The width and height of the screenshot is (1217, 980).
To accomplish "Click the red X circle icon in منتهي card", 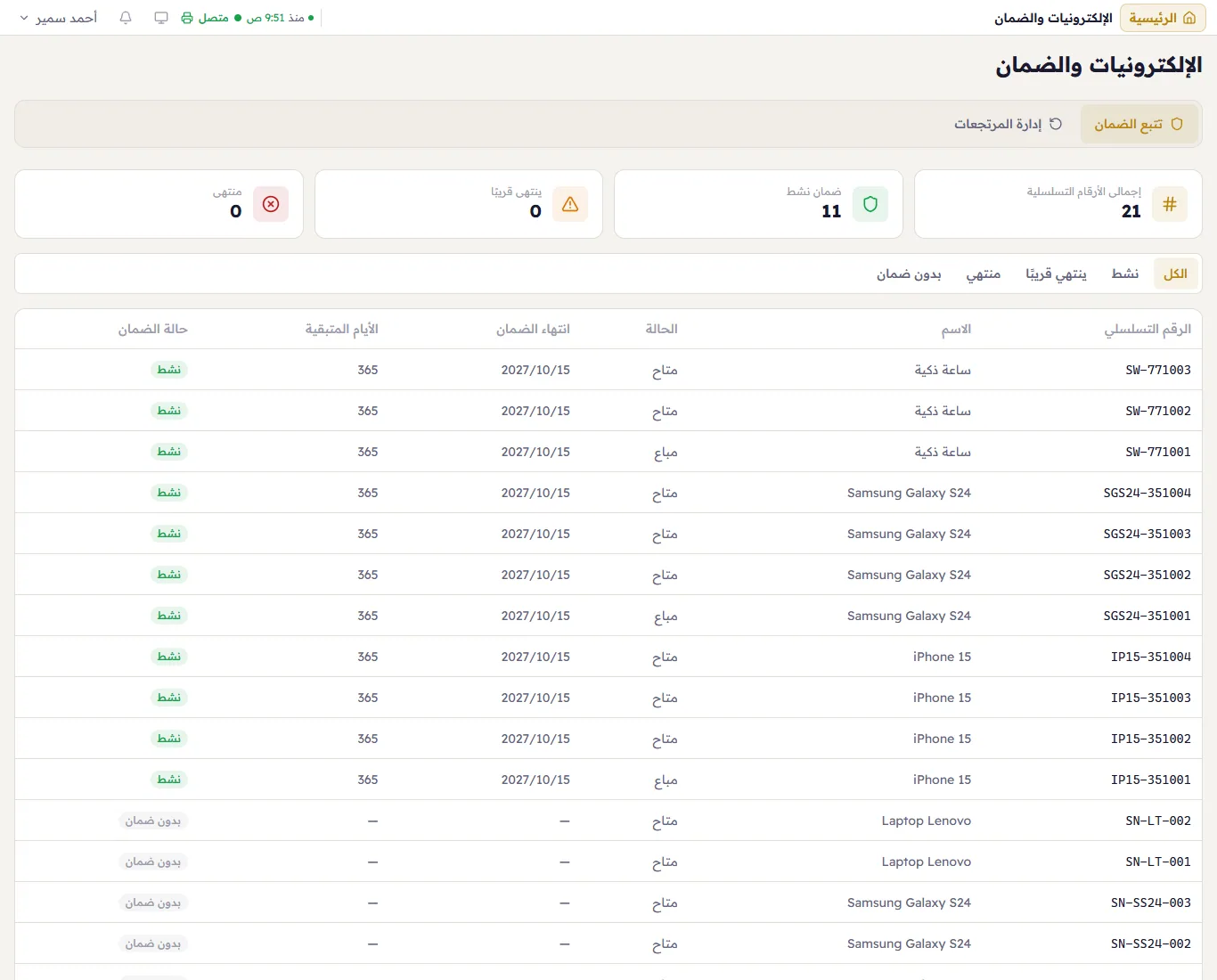I will (271, 204).
